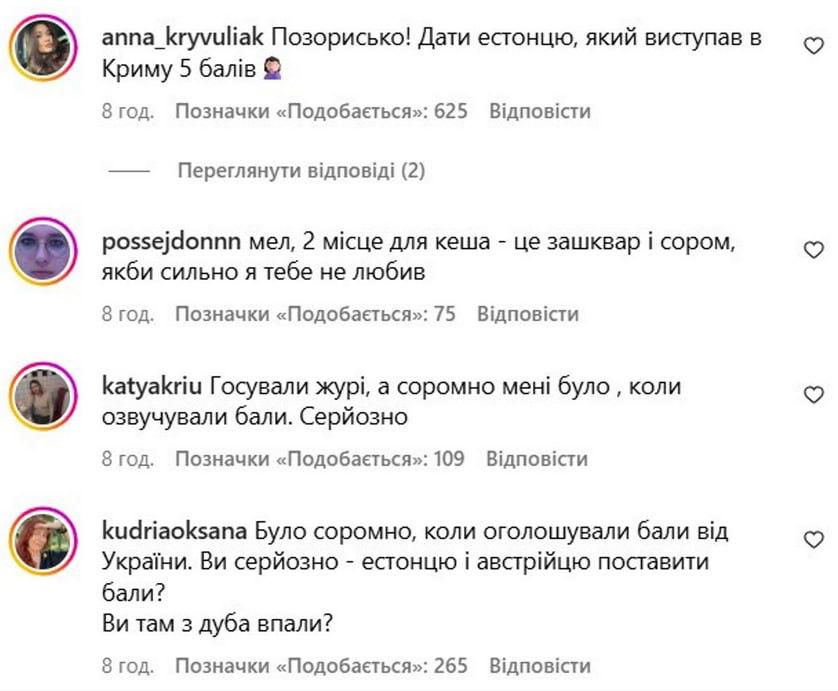Like anna_kryvuliak's comment with heart icon
The width and height of the screenshot is (838, 691).
pyautogui.click(x=814, y=44)
